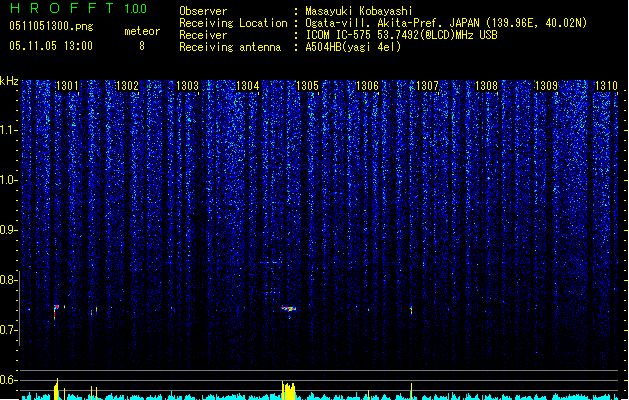This screenshot has height=400, width=629.
Task: Click the Receiver label
Action: coord(203,35)
